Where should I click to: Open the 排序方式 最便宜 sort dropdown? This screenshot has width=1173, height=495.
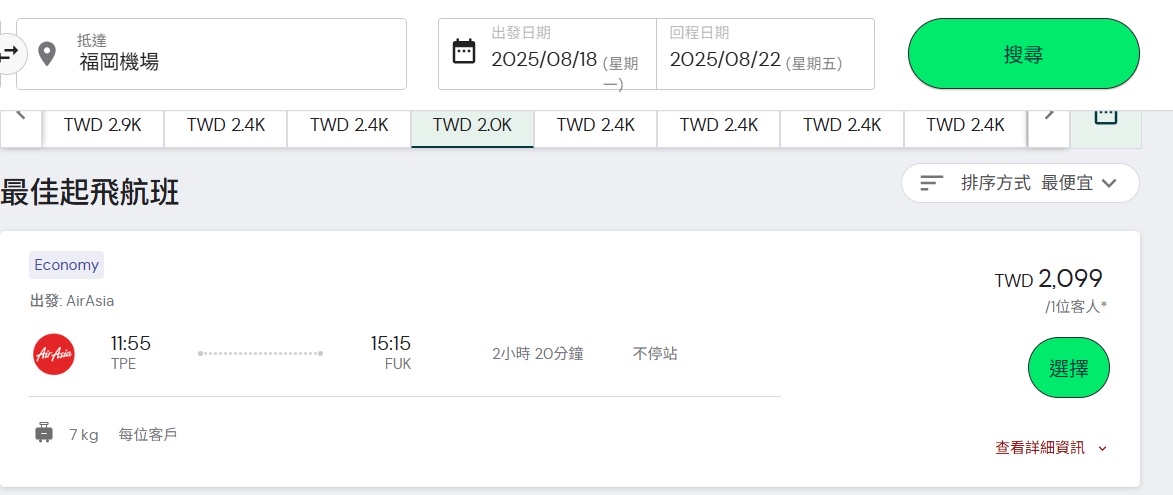1020,183
